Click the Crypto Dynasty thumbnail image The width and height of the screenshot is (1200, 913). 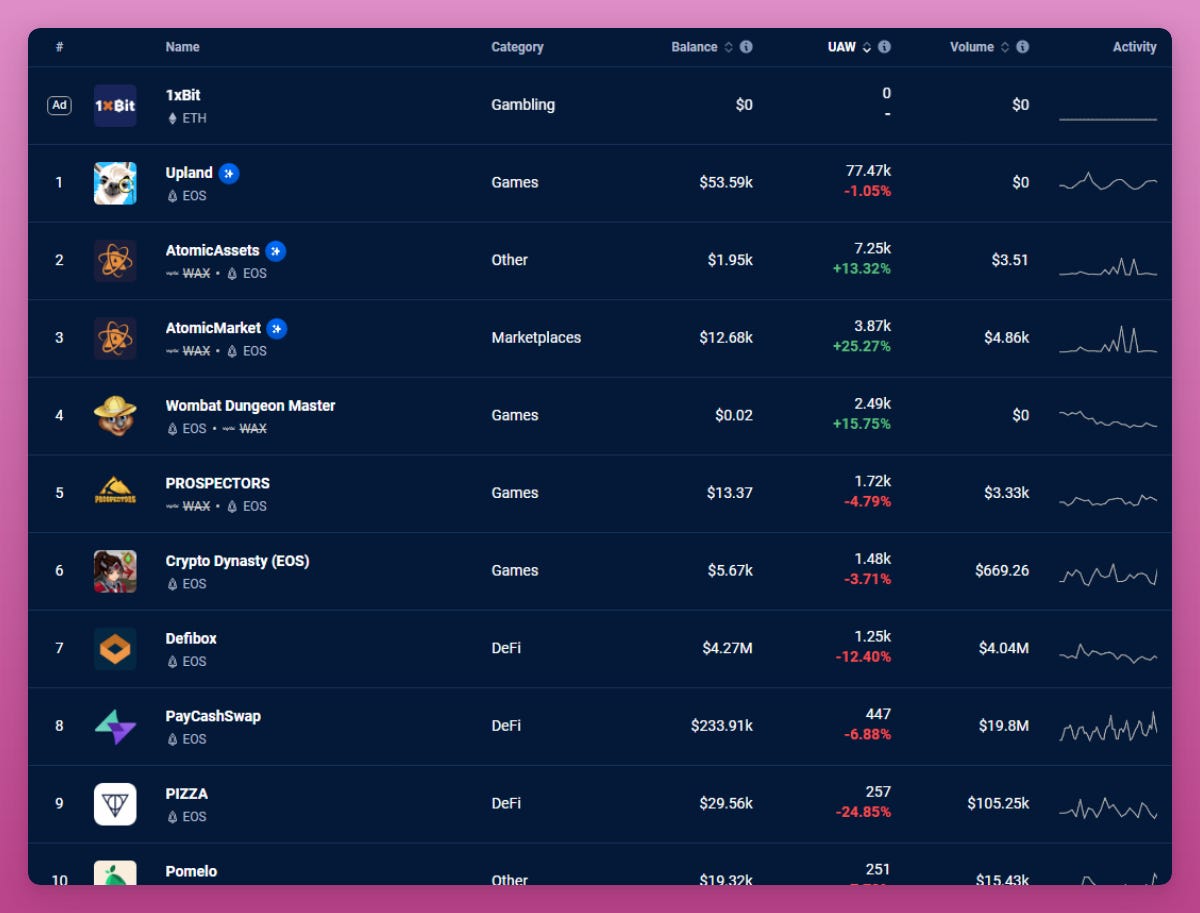(x=115, y=570)
